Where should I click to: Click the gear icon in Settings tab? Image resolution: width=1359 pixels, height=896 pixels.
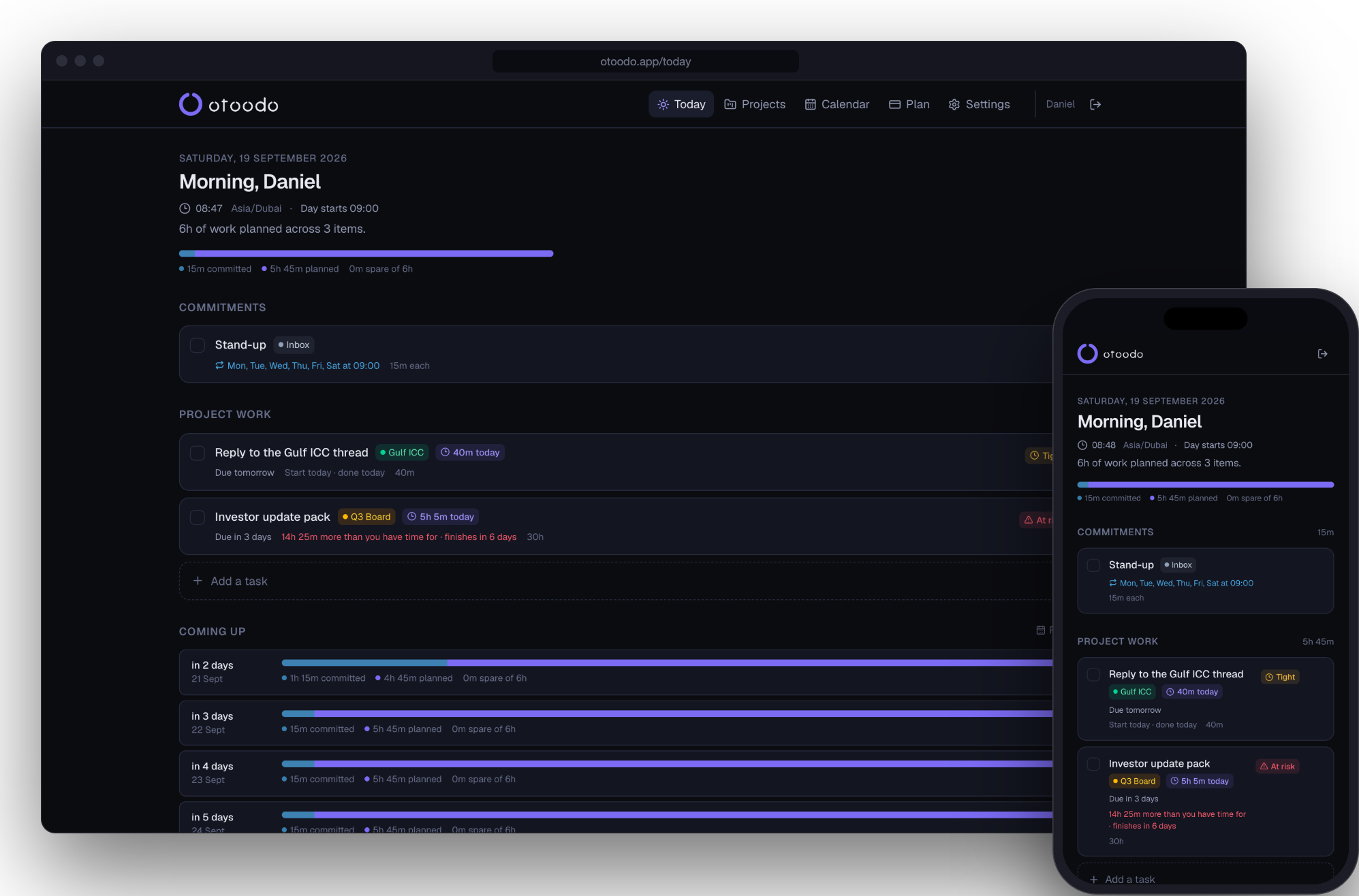point(954,104)
